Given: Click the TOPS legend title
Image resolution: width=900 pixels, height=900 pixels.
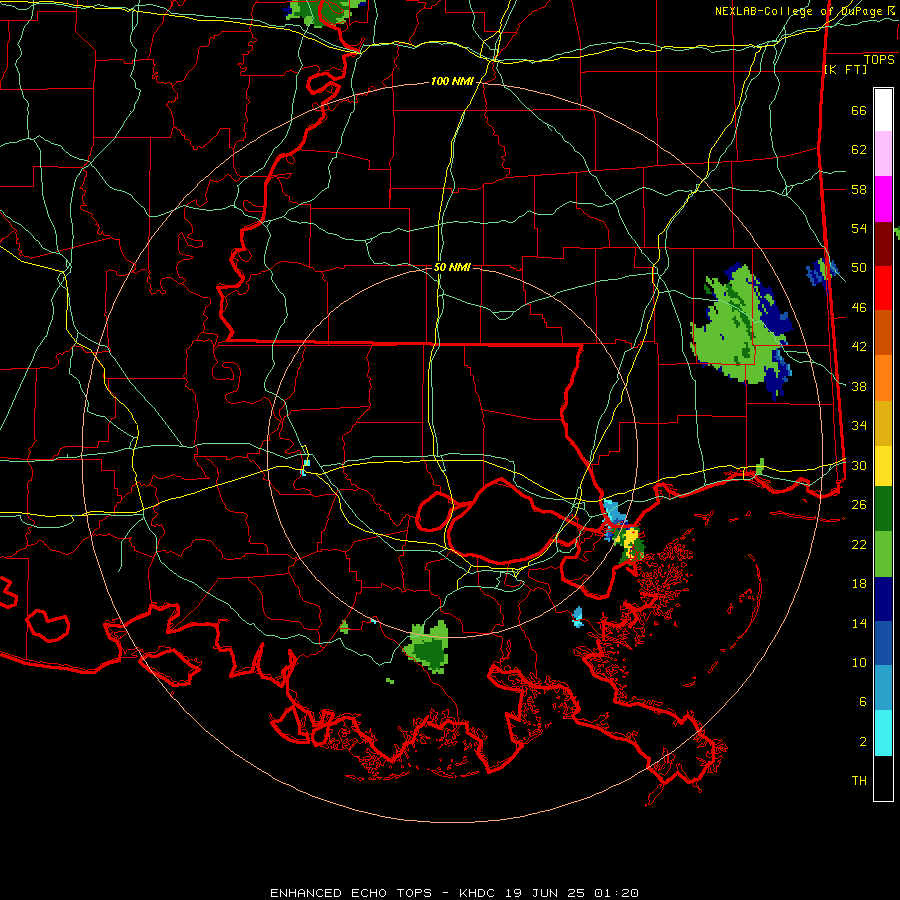Looking at the screenshot, I should (879, 60).
